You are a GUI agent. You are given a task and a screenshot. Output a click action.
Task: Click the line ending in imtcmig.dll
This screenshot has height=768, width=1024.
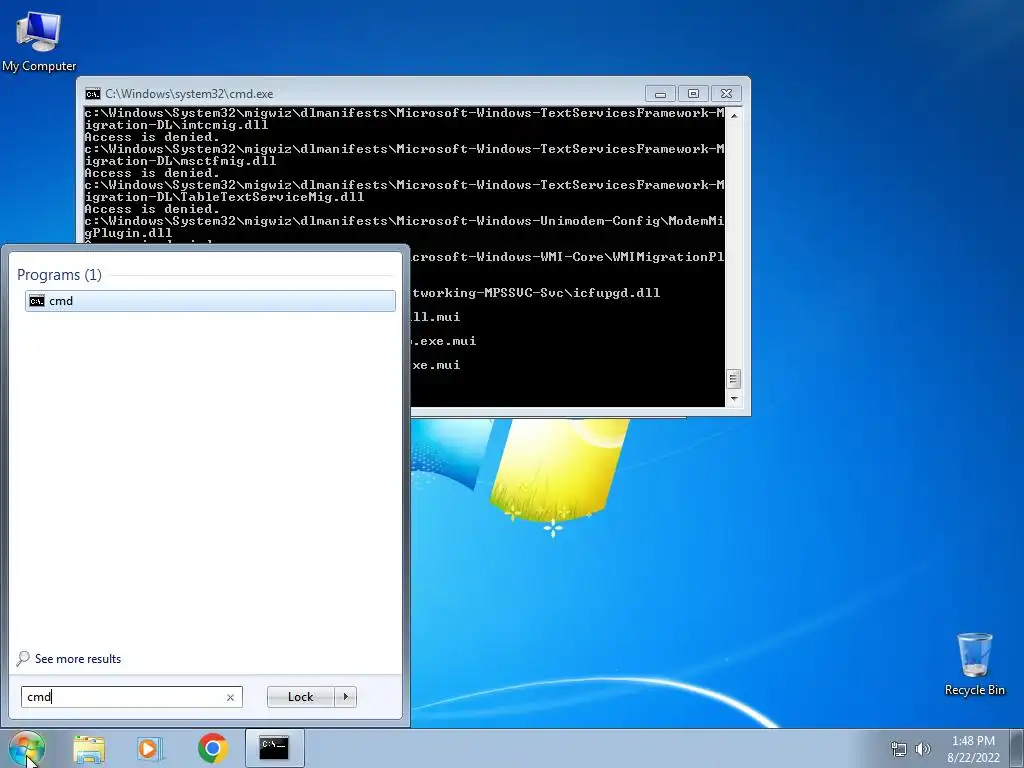click(176, 125)
